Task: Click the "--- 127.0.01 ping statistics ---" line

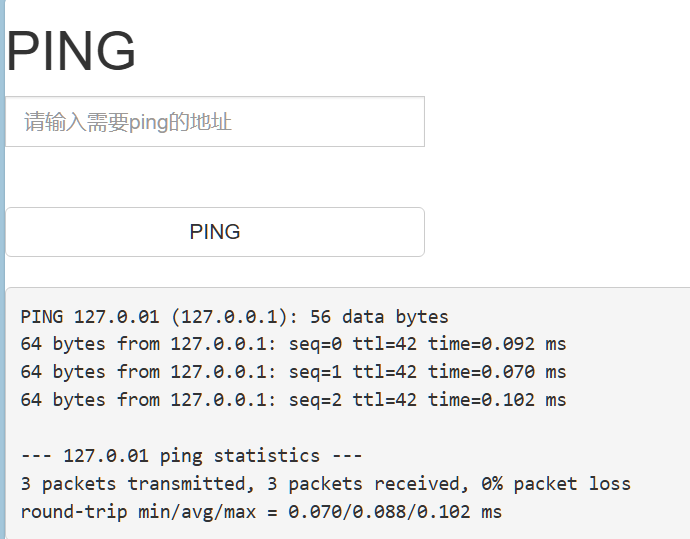Action: 191,456
